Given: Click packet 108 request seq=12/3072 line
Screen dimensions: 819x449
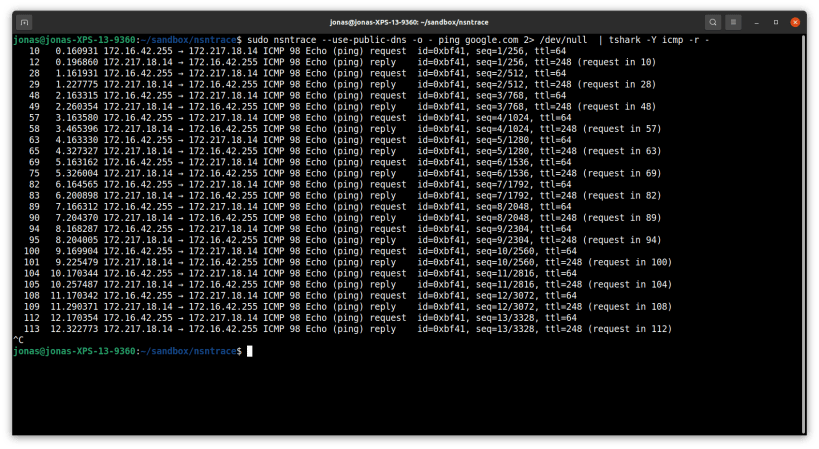Looking at the screenshot, I should pyautogui.click(x=300, y=296).
